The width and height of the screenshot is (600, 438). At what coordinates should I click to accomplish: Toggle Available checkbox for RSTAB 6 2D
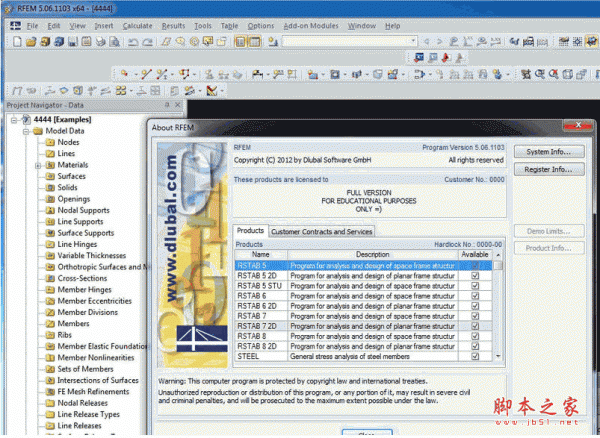(475, 306)
